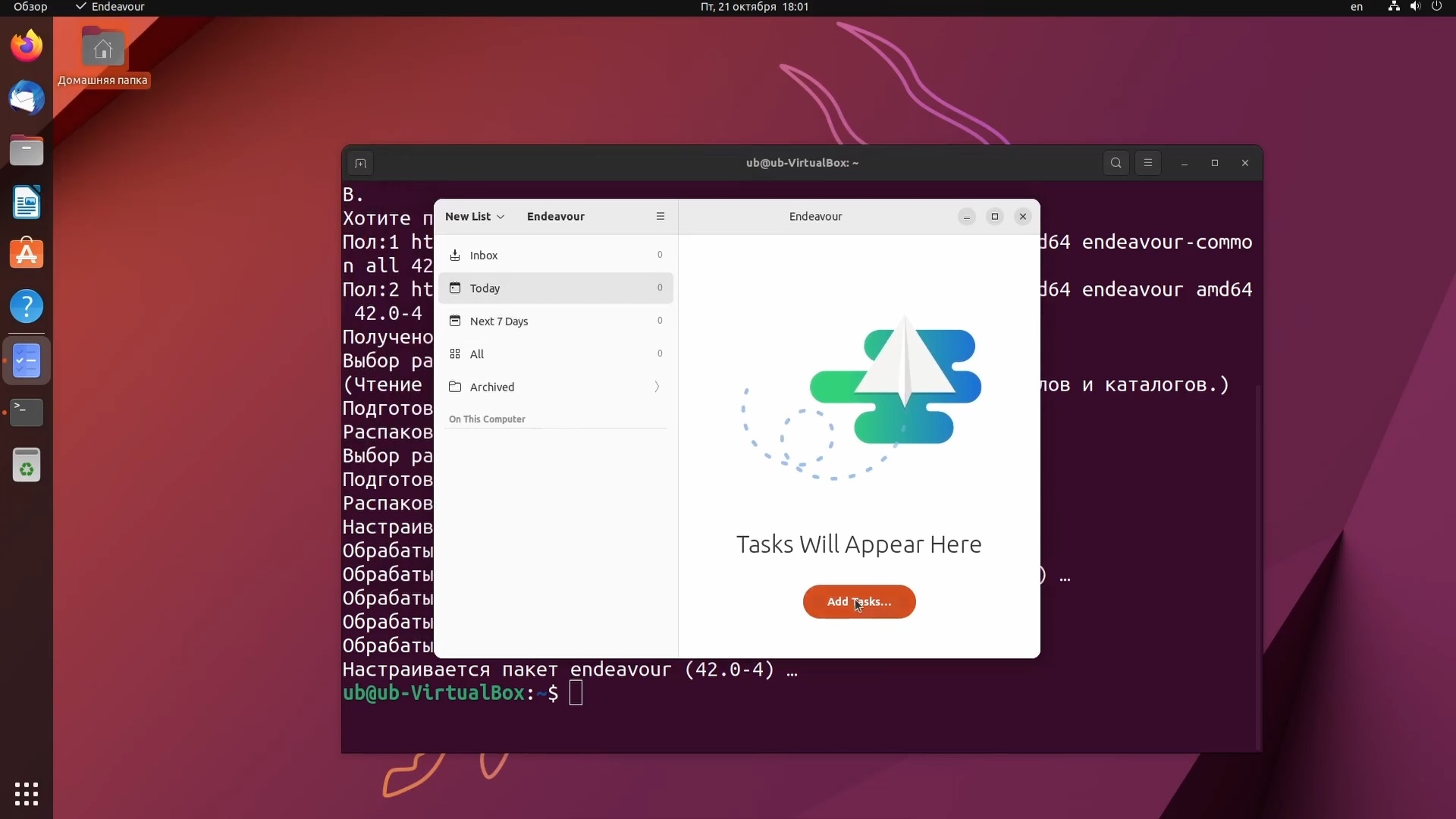The width and height of the screenshot is (1456, 819).
Task: Launch Firefox from the dock
Action: pos(27,46)
